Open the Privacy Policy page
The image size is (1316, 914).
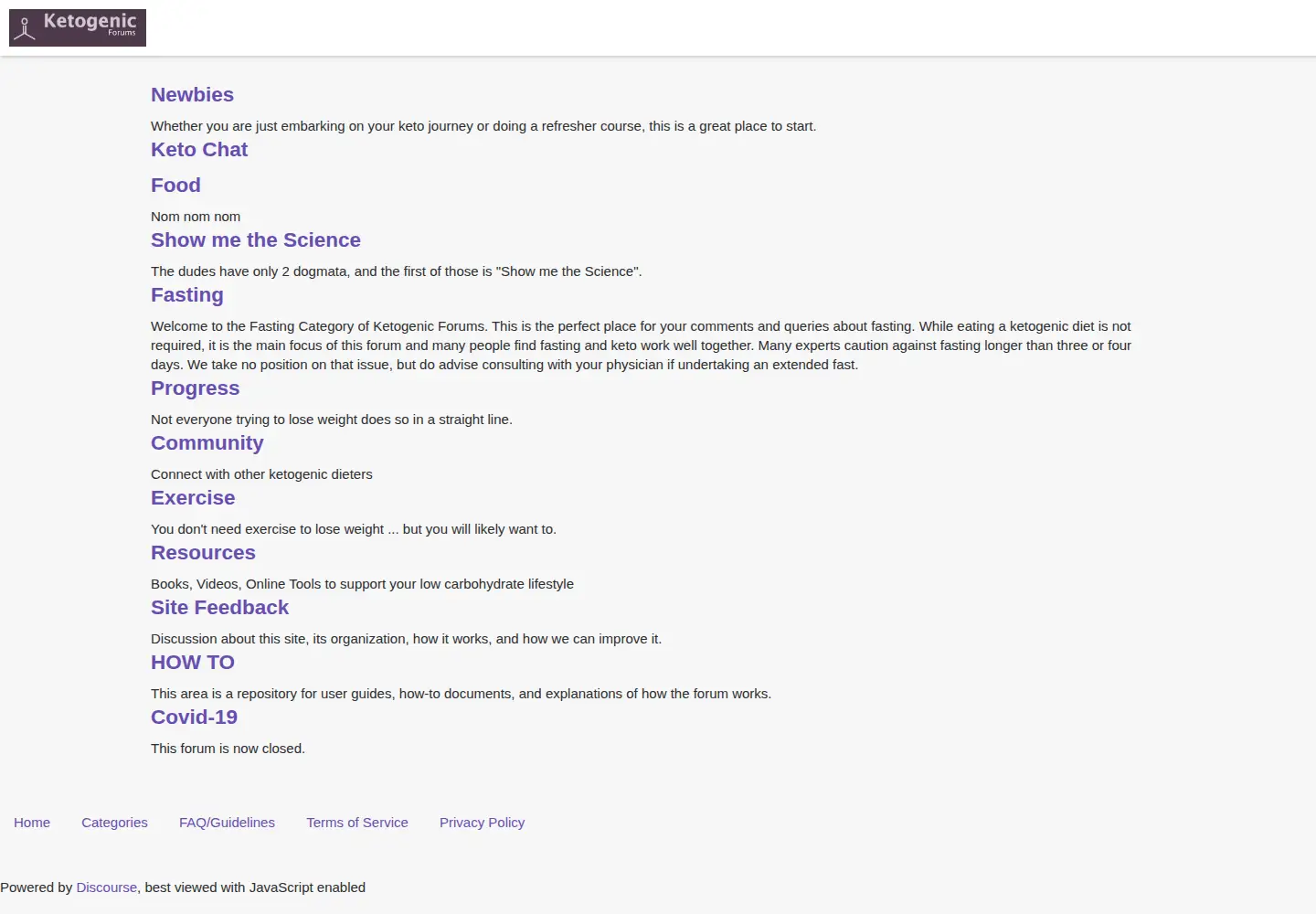(x=482, y=823)
